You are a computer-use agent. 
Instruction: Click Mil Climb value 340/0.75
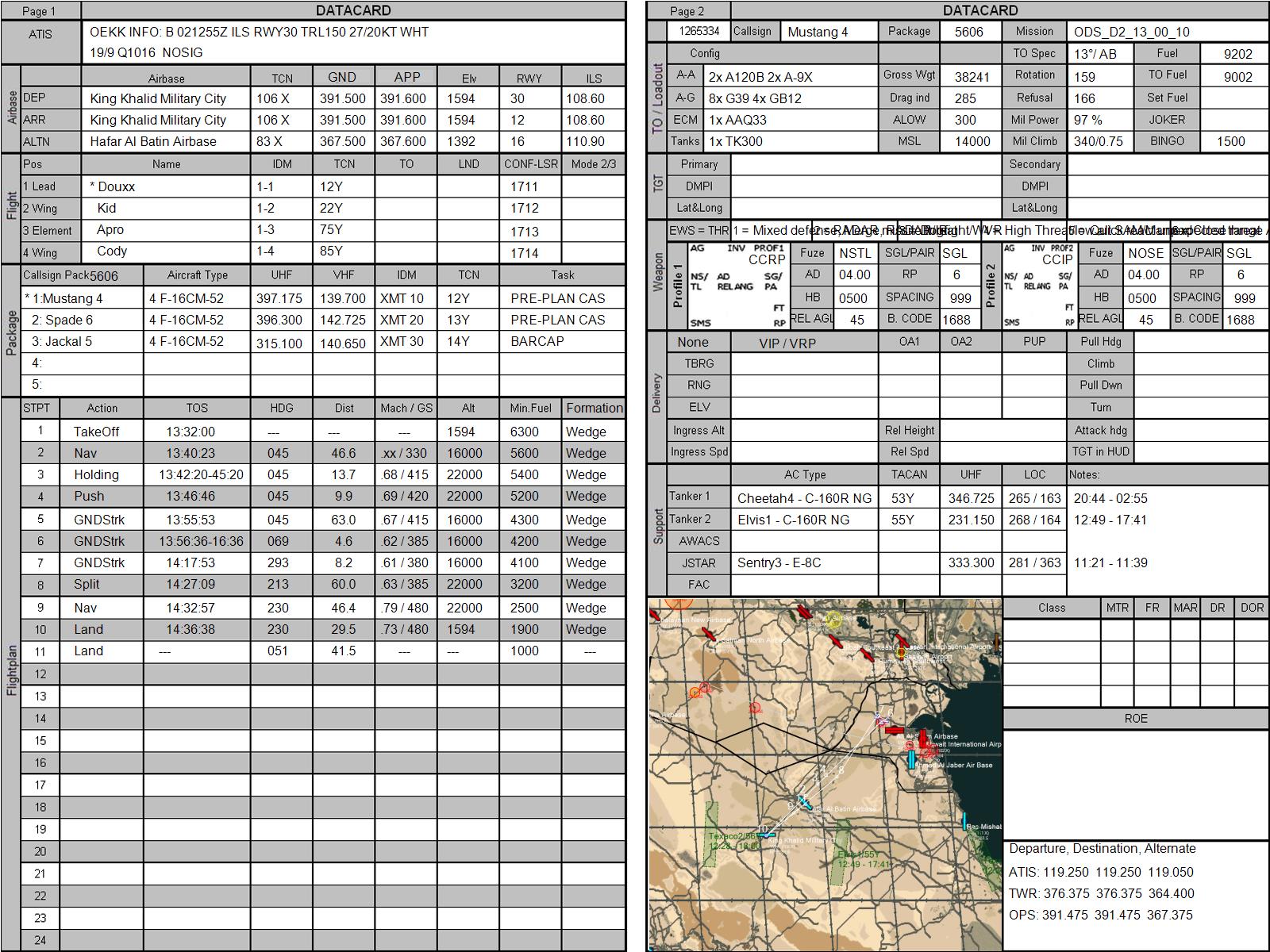pos(1099,141)
